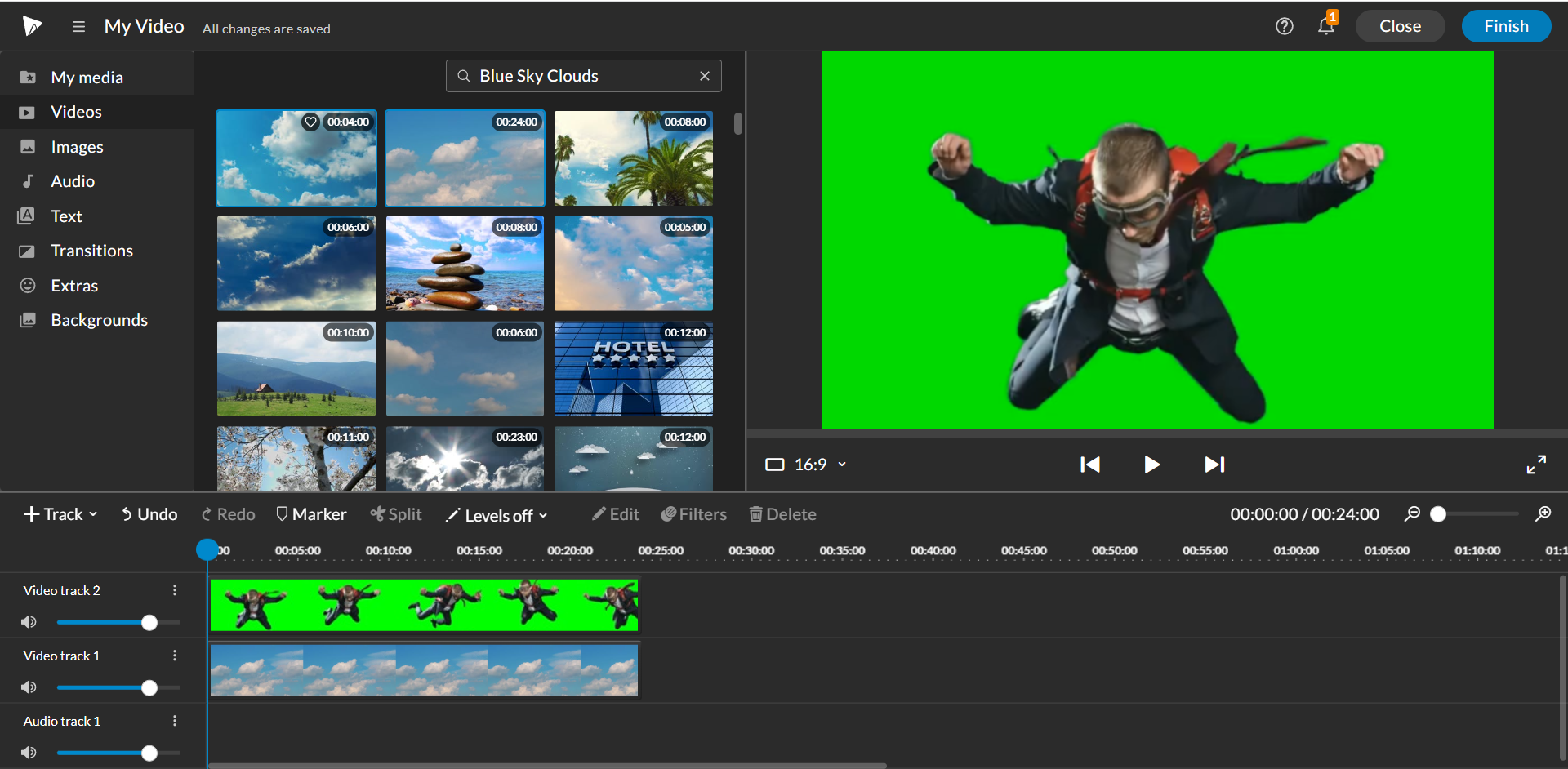Open the Marker tool
1568x769 pixels.
[x=311, y=514]
